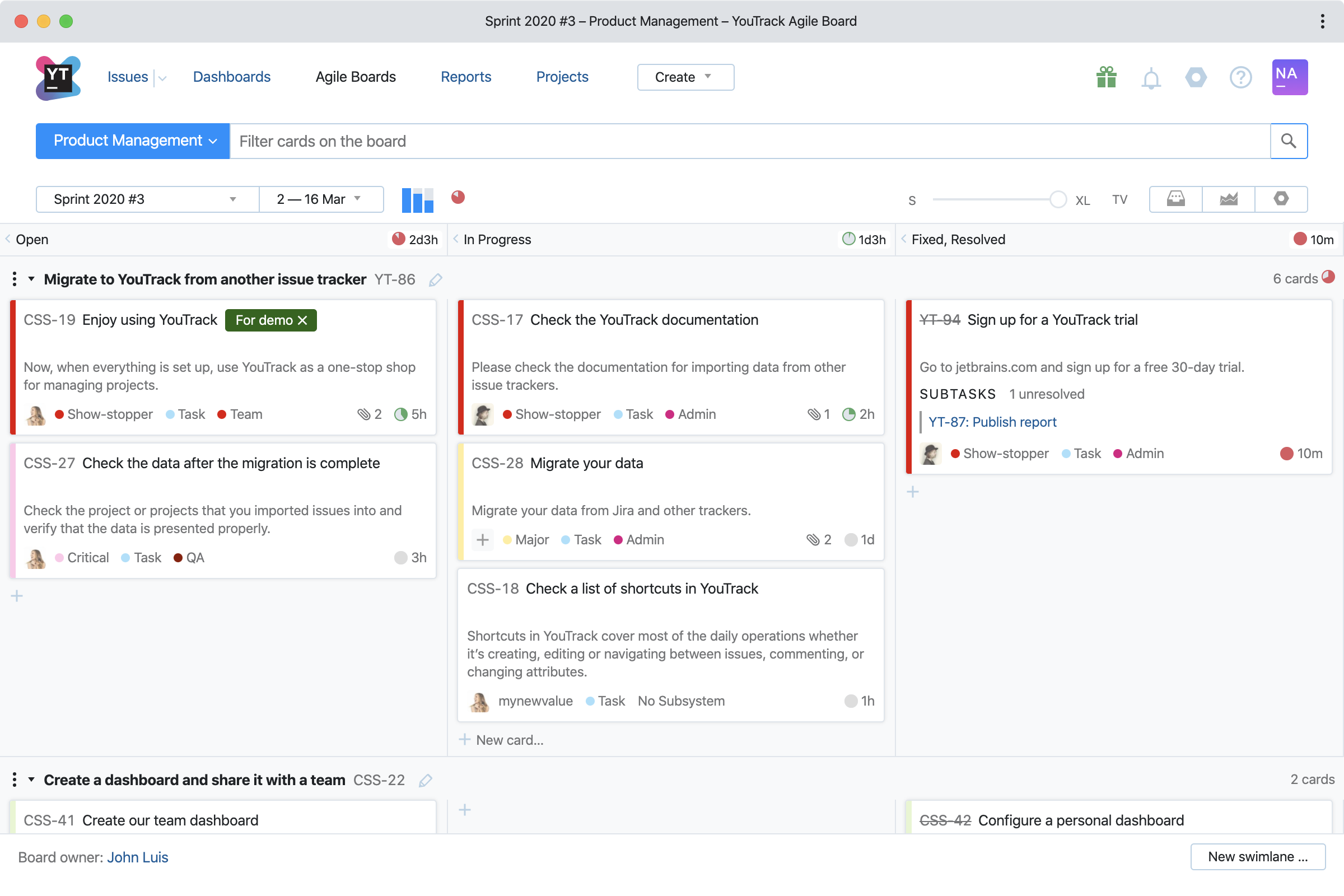Image resolution: width=1344 pixels, height=896 pixels.
Task: Click the YouTrack logo icon
Action: 58,77
